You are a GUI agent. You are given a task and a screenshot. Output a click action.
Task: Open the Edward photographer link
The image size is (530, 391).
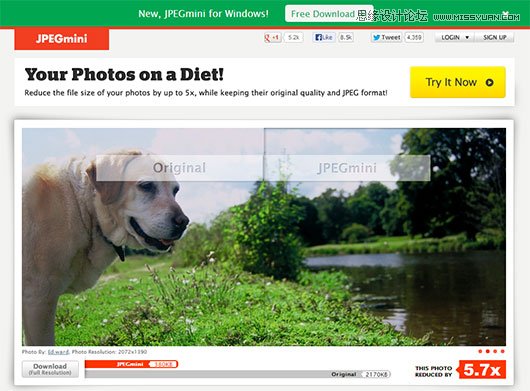[x=58, y=352]
